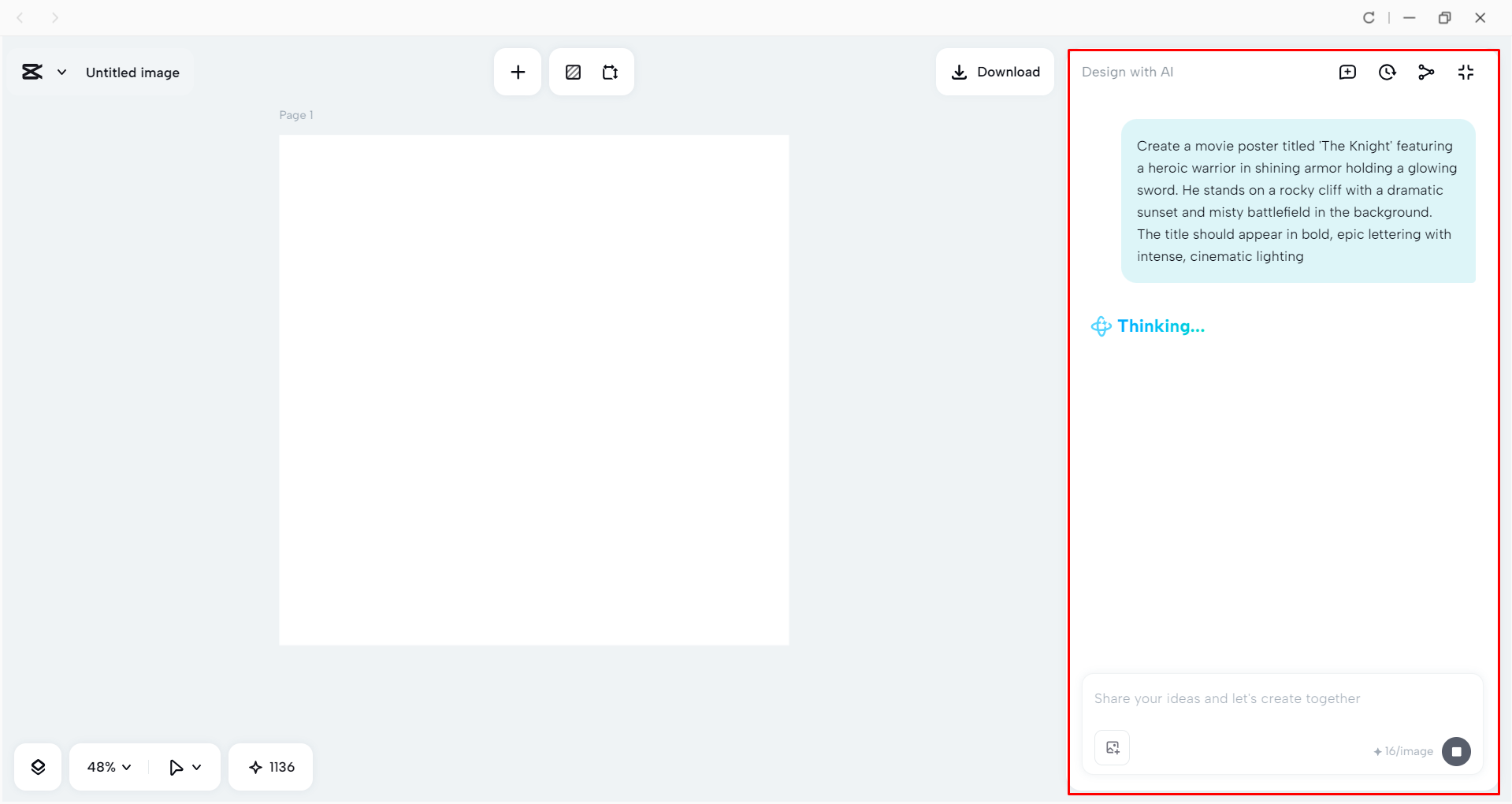Screen dimensions: 1512x804
Task: Go back with the left arrow
Action: pyautogui.click(x=20, y=17)
